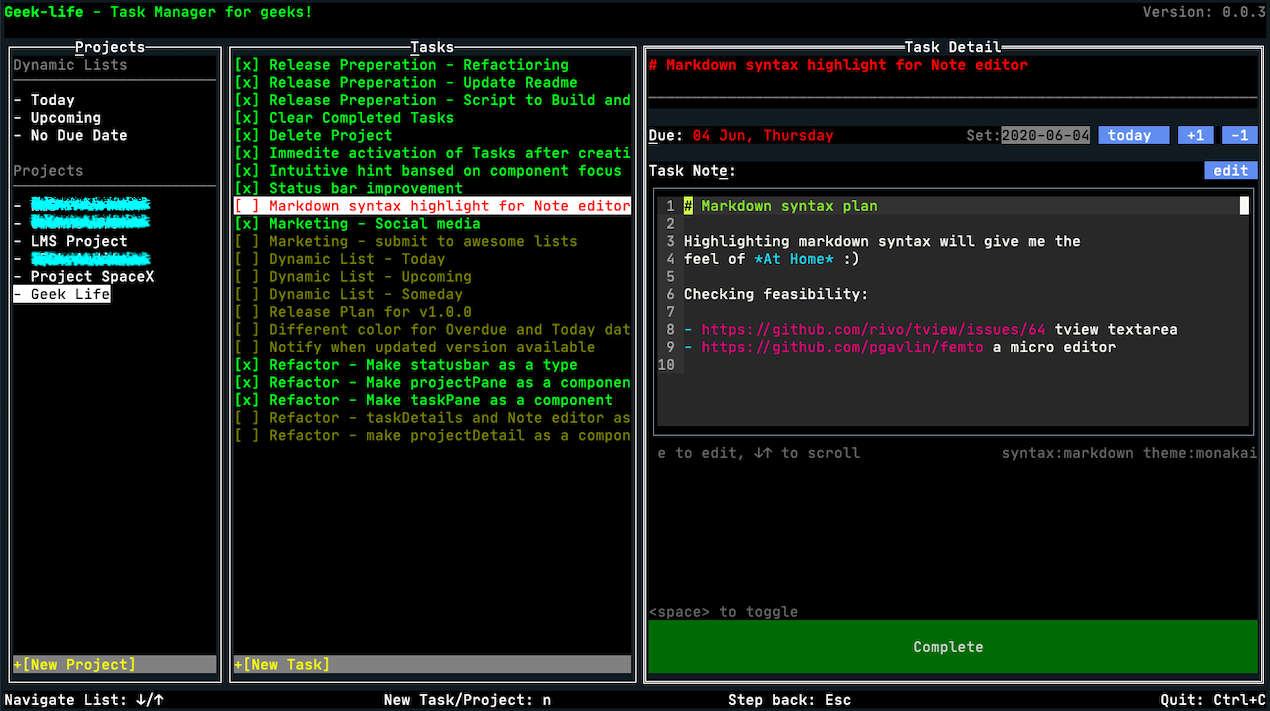1270x711 pixels.
Task: Select task Release Plan for v1.0.0
Action: tap(370, 312)
